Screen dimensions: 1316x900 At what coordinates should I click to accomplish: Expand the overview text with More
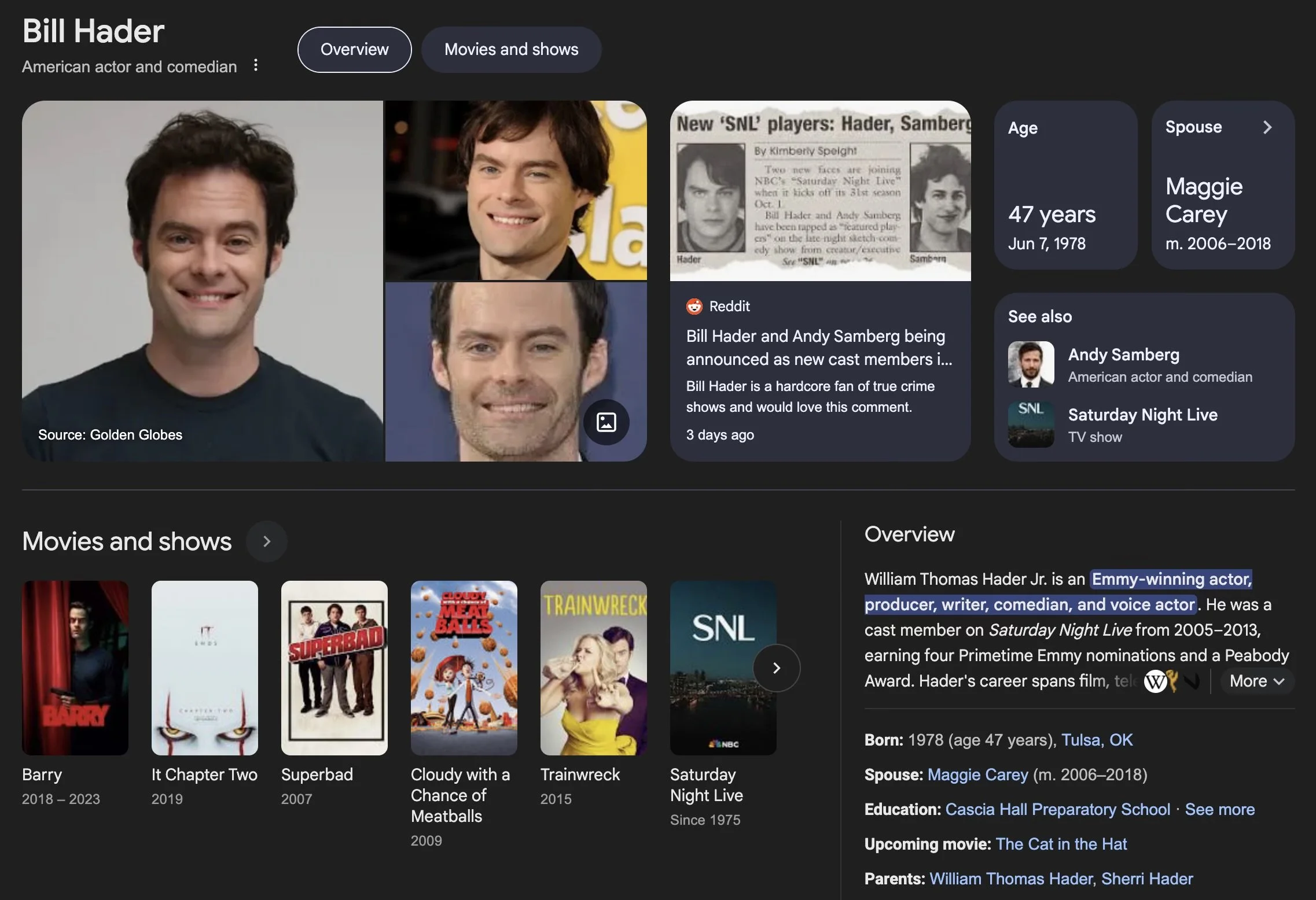(1256, 681)
